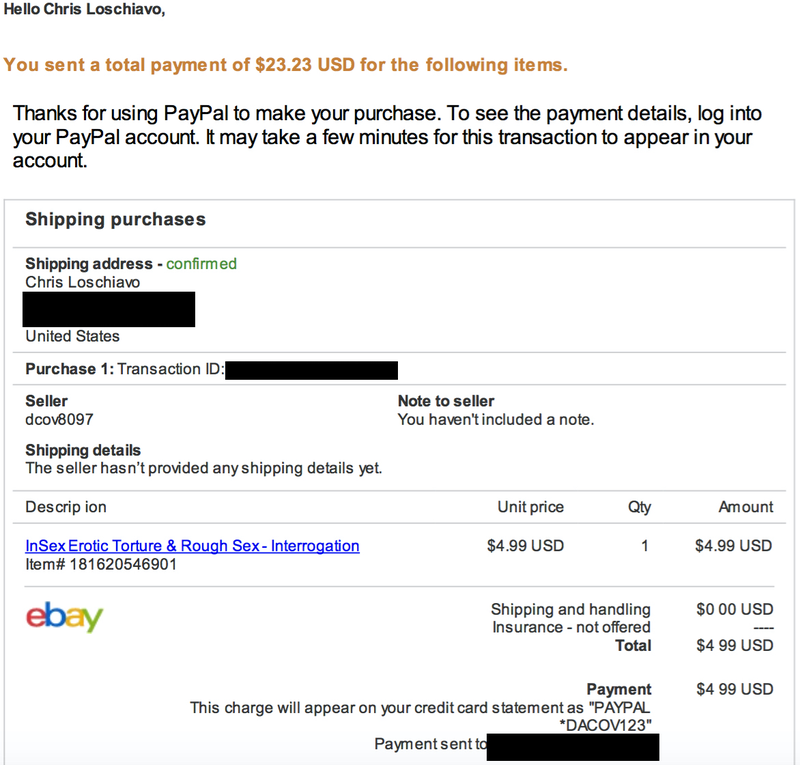Click the Item# 181620546901 text
Viewport: 800px width, 765px height.
click(x=101, y=564)
